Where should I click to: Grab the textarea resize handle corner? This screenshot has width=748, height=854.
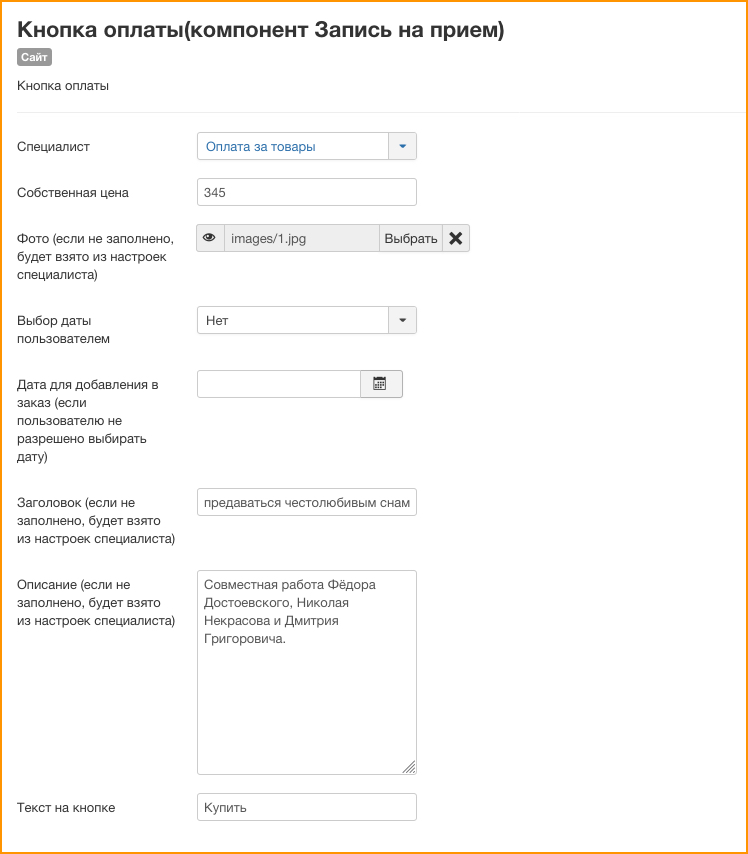[409, 767]
